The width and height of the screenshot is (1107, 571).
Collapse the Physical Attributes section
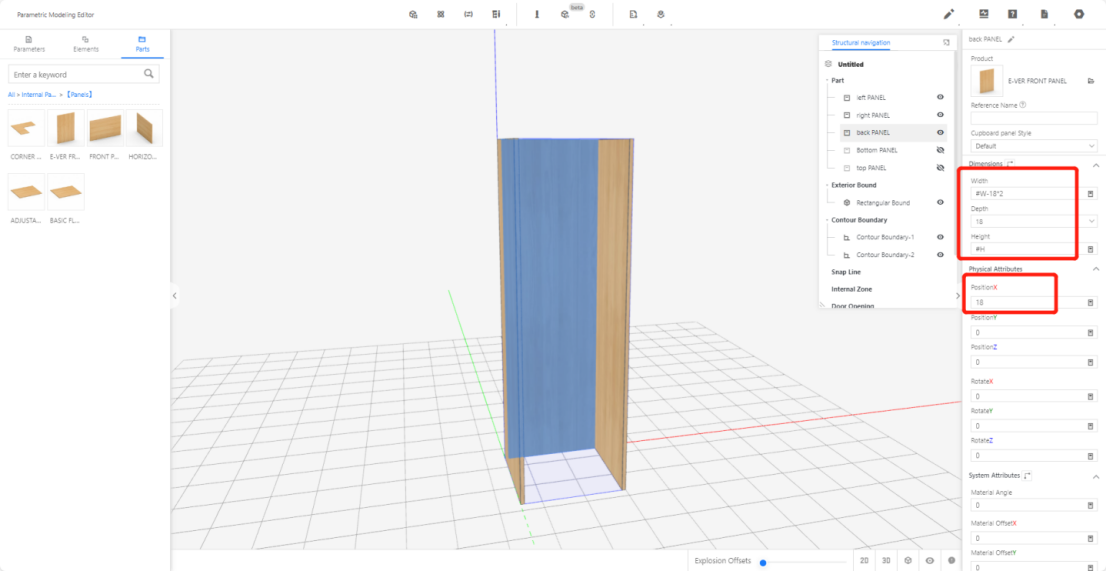1095,269
